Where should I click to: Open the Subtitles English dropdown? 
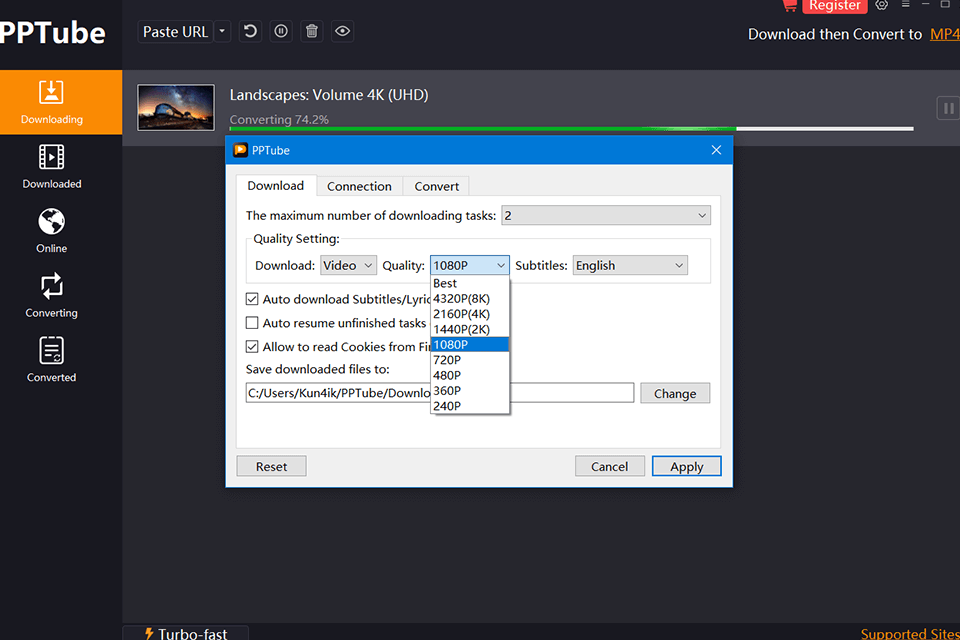(x=630, y=265)
